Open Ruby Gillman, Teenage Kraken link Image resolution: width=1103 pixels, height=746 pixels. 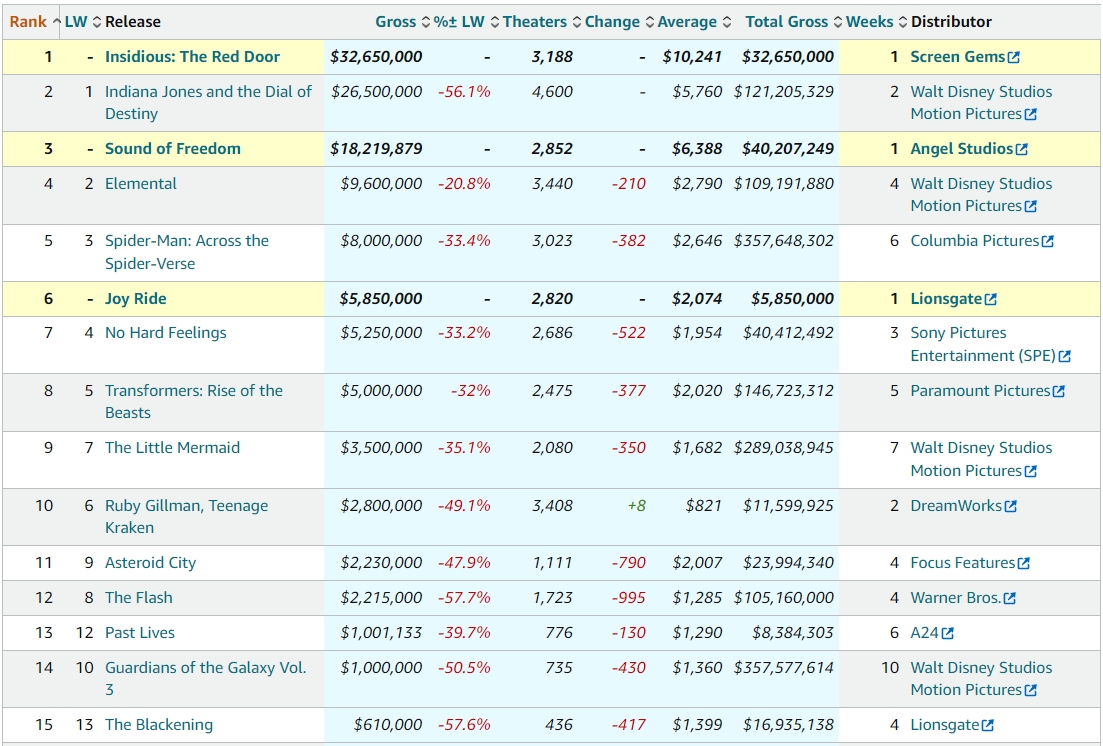pyautogui.click(x=186, y=517)
